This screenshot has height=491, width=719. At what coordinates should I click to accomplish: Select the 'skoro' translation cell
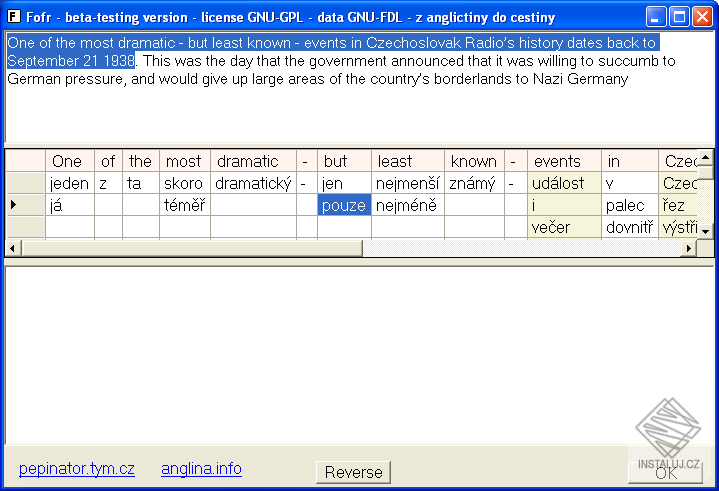click(x=185, y=183)
